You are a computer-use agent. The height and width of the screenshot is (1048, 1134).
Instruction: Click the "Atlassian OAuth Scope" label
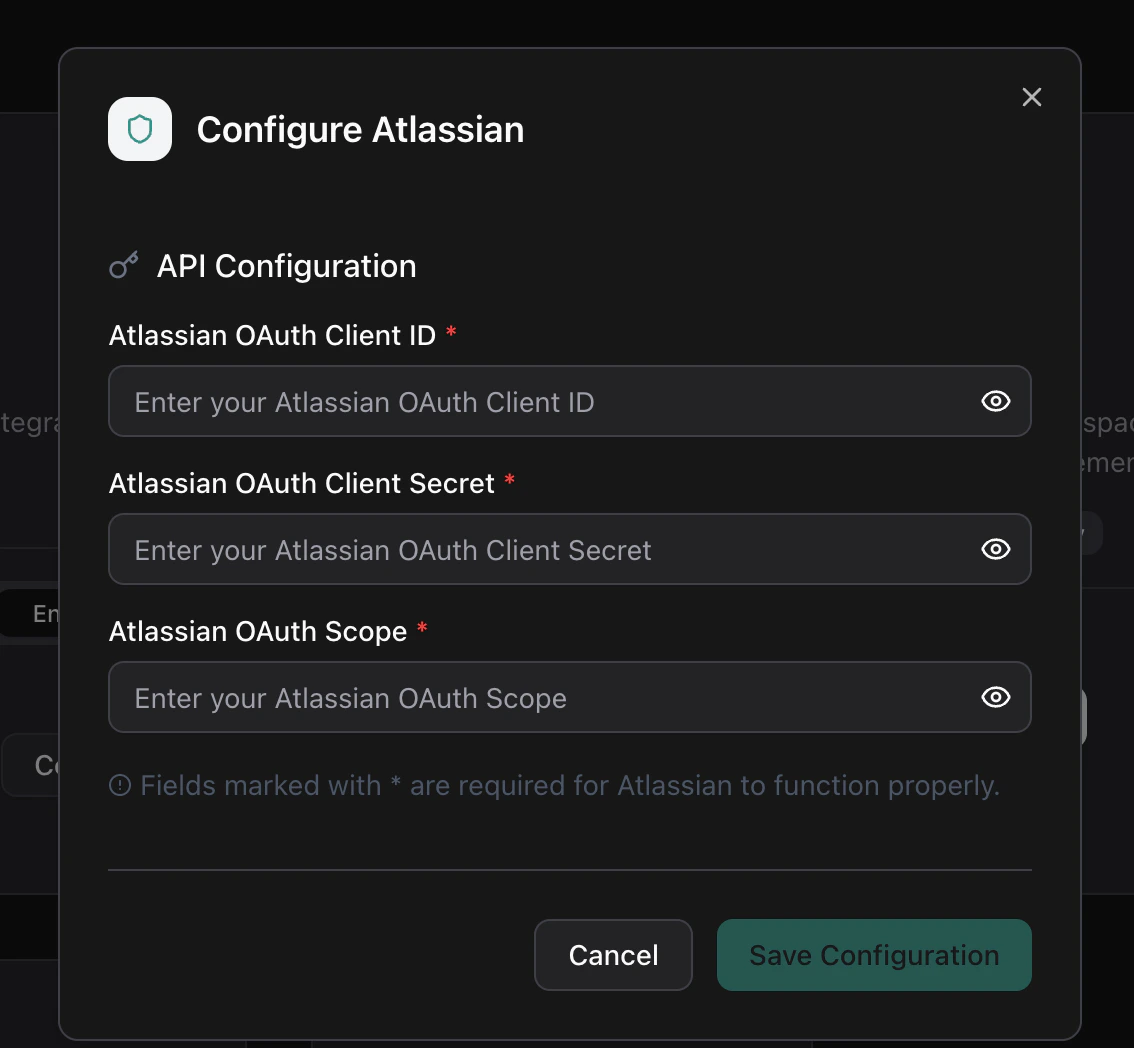tap(258, 631)
